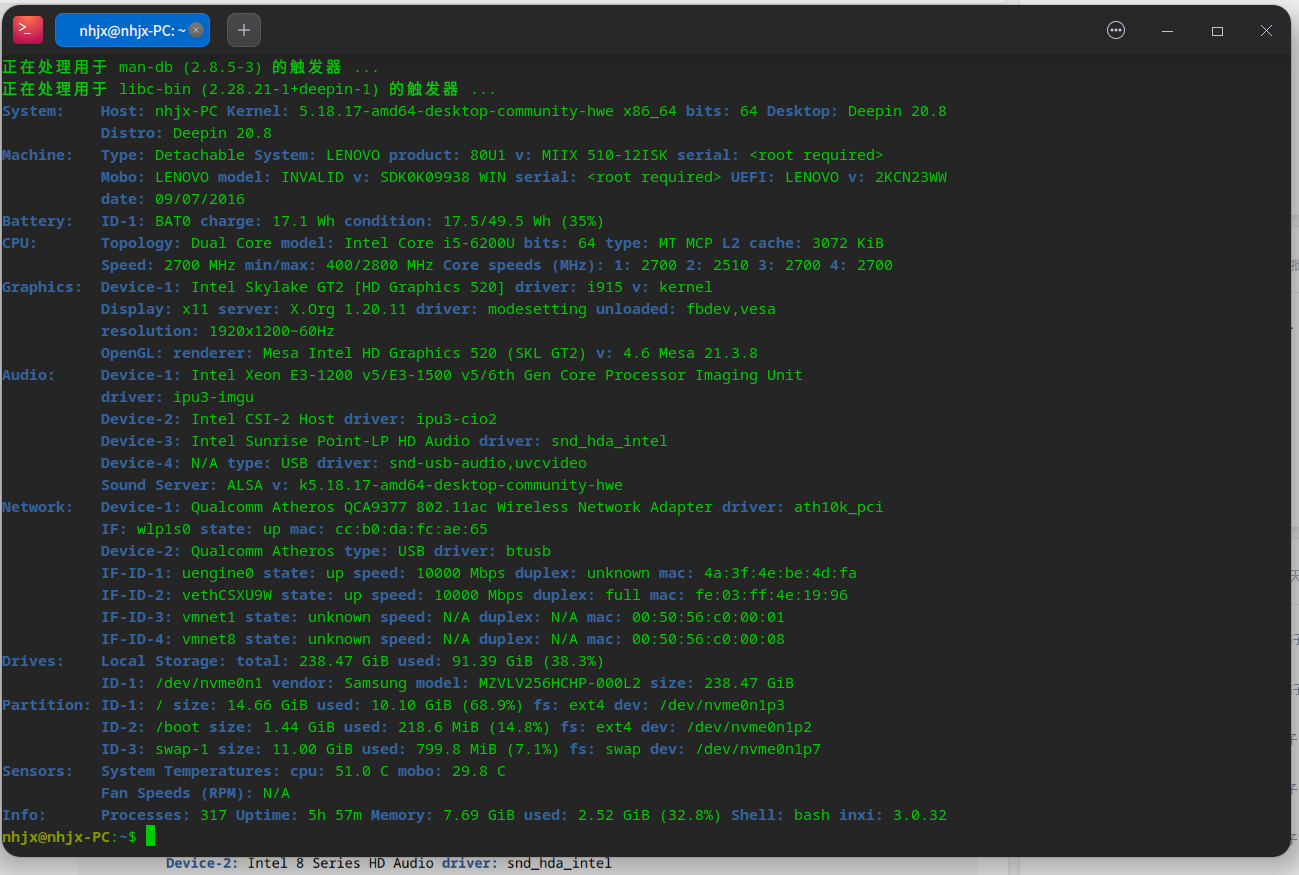Click the Sensors: section label
Viewport: 1299px width, 875px height.
coord(38,771)
